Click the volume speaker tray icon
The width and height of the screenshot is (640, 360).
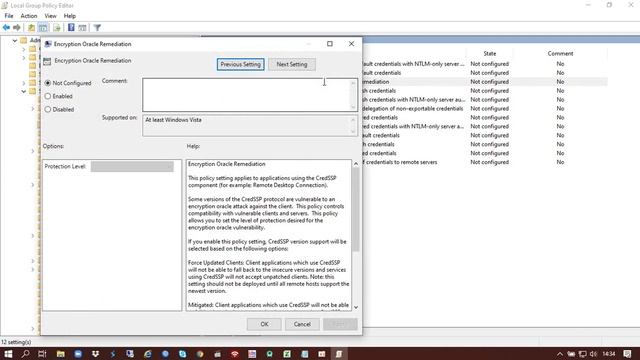[x=593, y=354]
